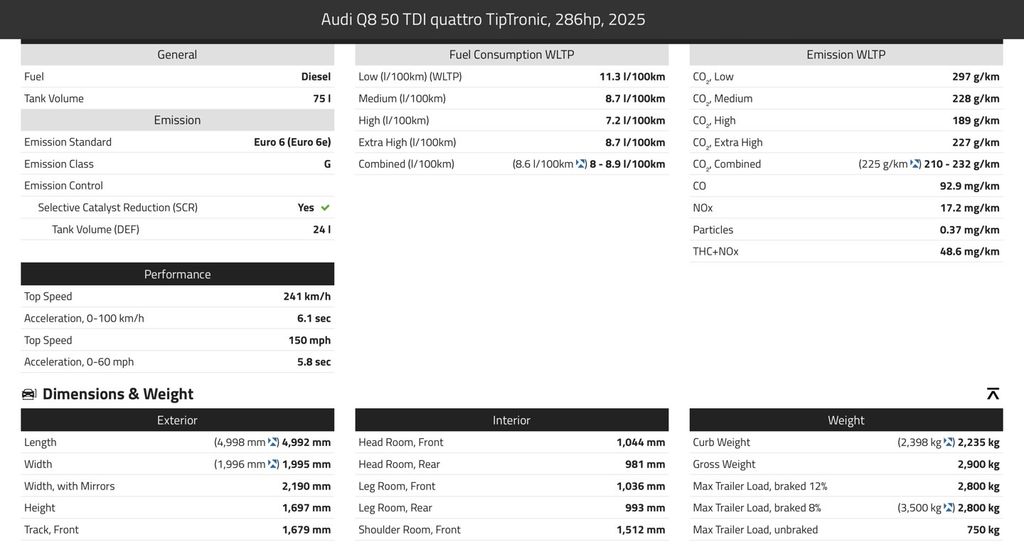1024x545 pixels.
Task: Click the Emission WLTP header
Action: pyautogui.click(x=845, y=55)
